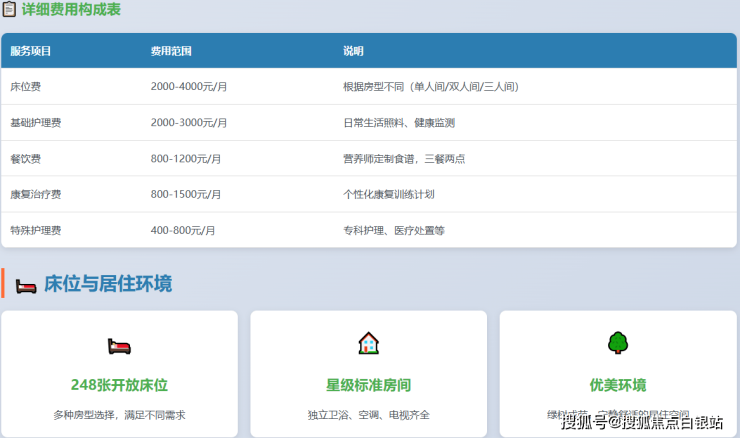Viewport: 740px width, 438px height.
Task: Click the red bed icon above 248张开放床位
Action: pyautogui.click(x=119, y=346)
